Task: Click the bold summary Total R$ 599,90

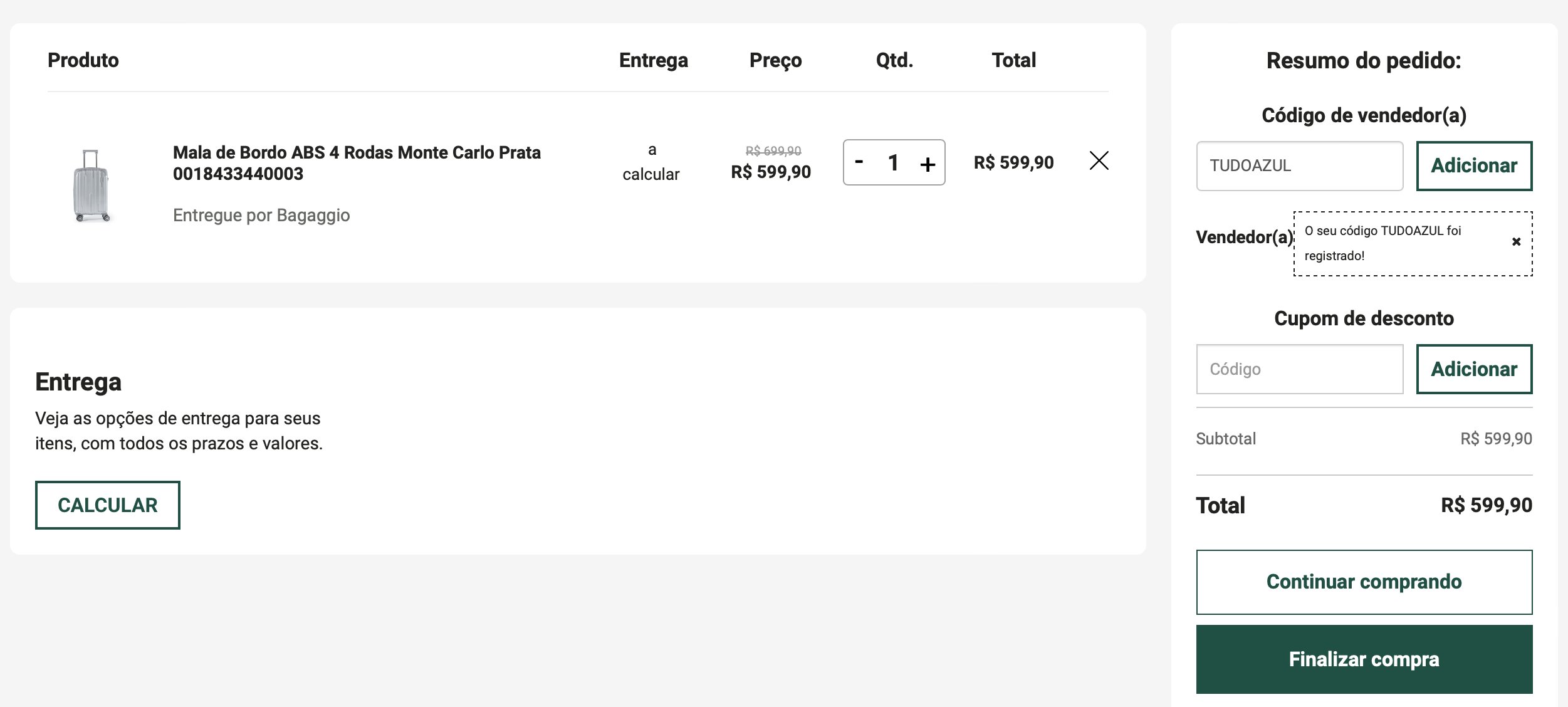Action: click(x=1486, y=505)
